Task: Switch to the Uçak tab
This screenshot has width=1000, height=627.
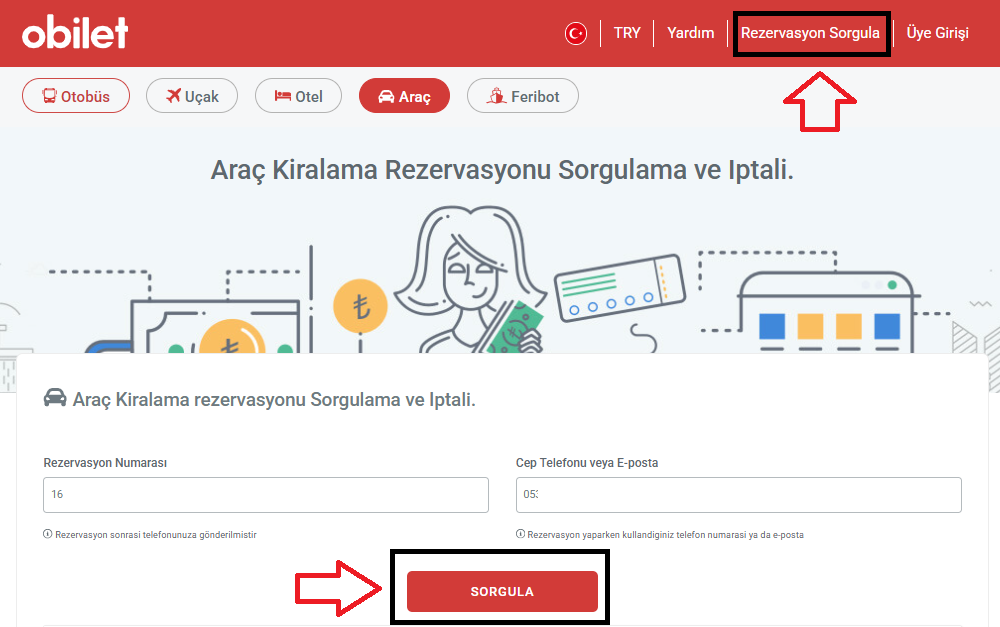Action: (192, 96)
